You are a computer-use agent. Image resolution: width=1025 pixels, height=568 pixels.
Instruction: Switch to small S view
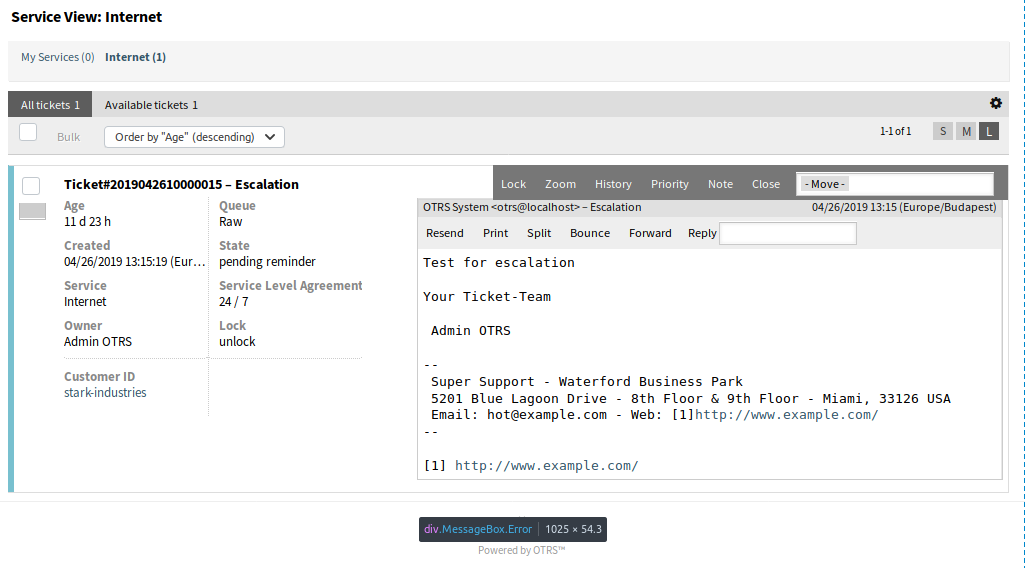(943, 131)
